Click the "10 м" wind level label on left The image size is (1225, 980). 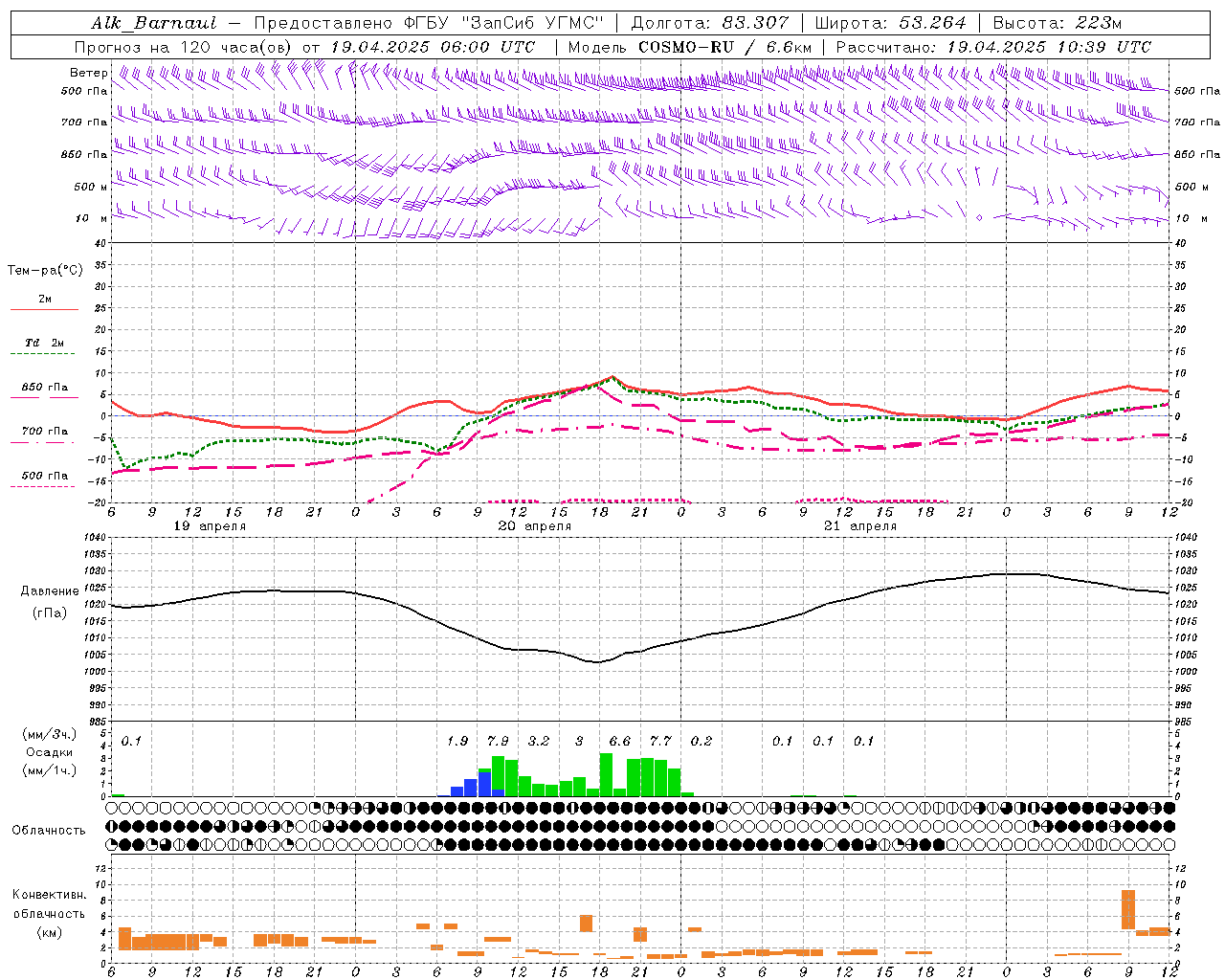92,218
